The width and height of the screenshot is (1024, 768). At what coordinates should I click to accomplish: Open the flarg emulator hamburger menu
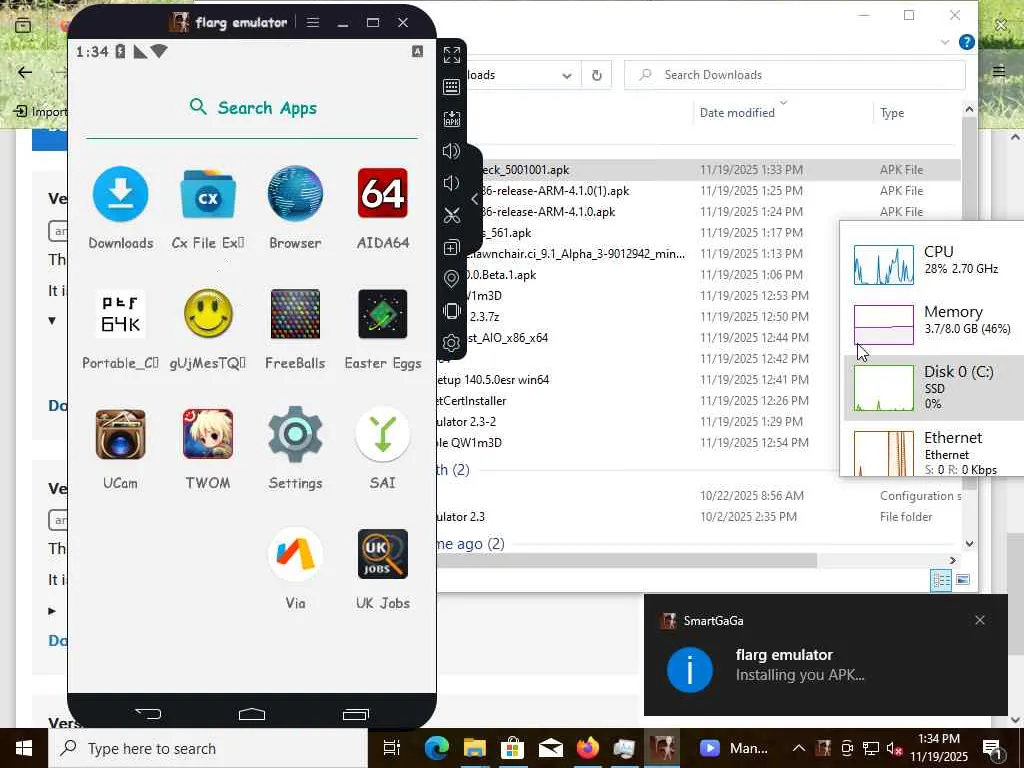tap(313, 23)
